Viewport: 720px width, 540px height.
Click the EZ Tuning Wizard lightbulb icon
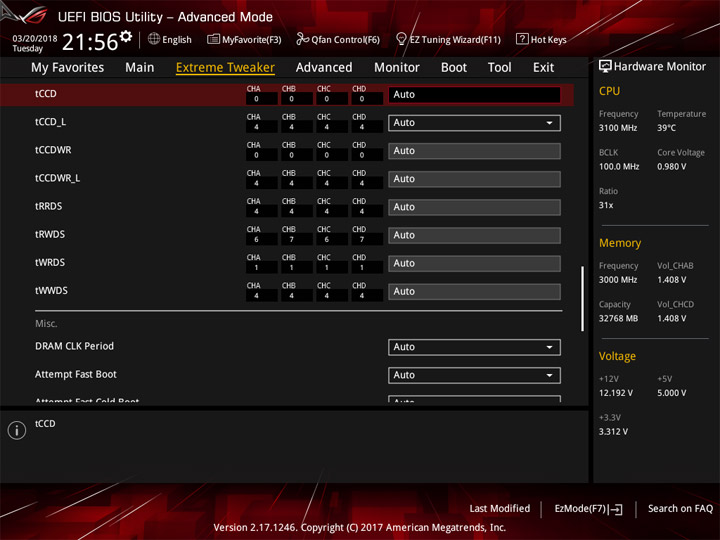401,39
